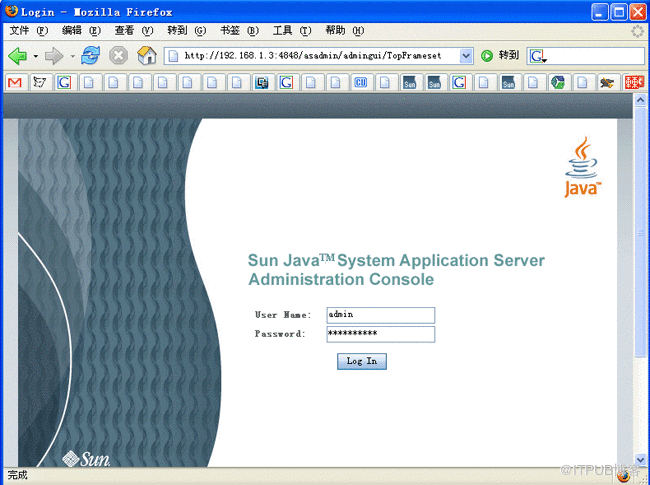Viewport: 650px width, 485px height.
Task: Click the User Name input field
Action: pos(381,315)
